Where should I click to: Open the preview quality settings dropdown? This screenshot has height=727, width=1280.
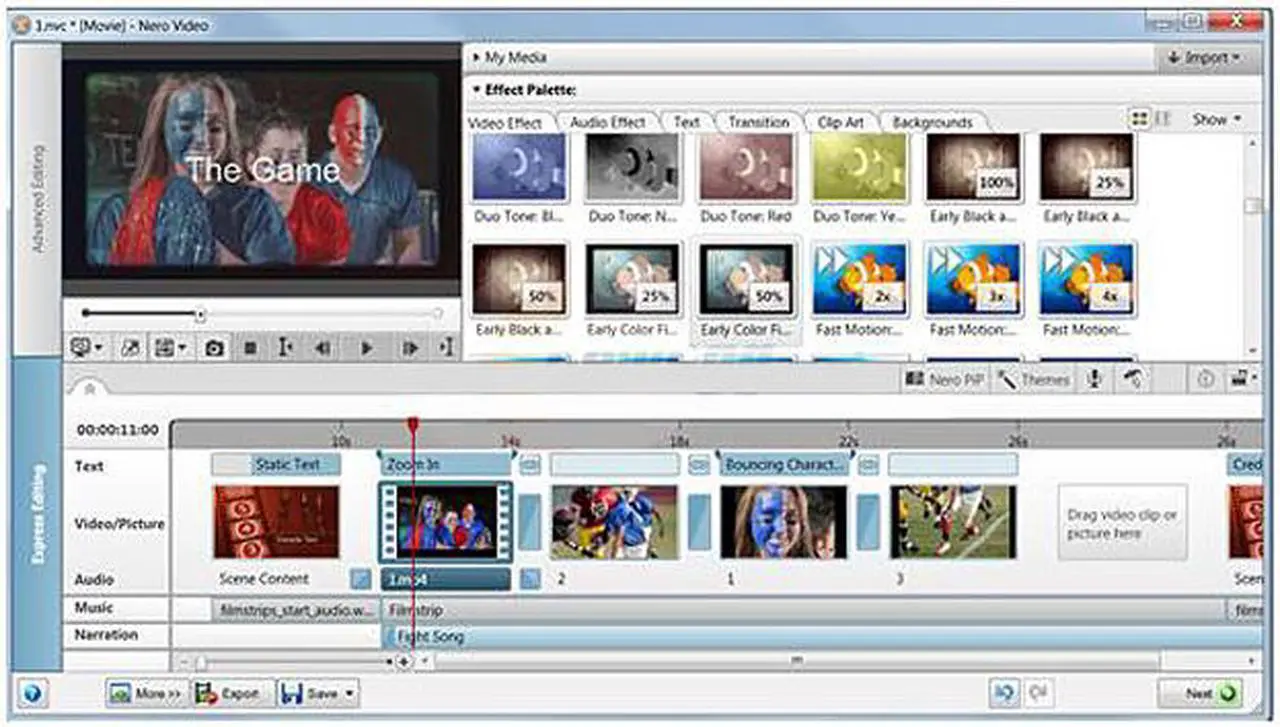[171, 348]
